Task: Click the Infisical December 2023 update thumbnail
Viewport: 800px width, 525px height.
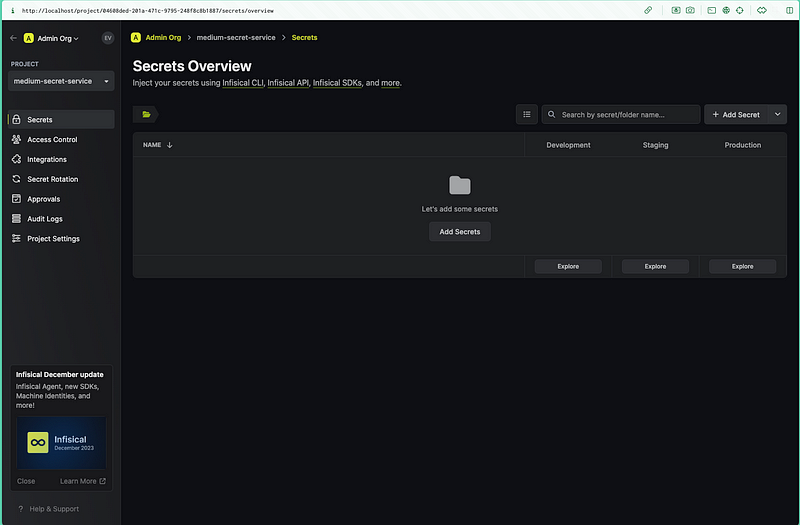Action: click(x=61, y=443)
